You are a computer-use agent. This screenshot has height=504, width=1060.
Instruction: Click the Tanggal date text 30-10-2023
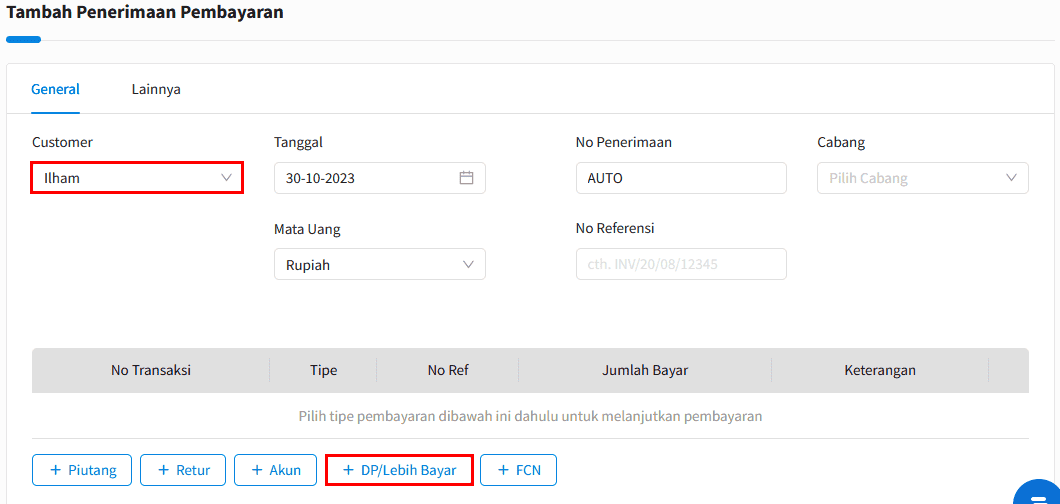click(x=320, y=178)
